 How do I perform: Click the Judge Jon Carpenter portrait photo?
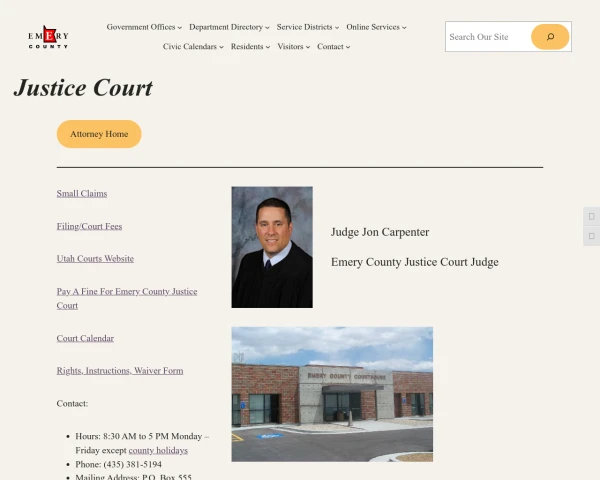point(272,247)
